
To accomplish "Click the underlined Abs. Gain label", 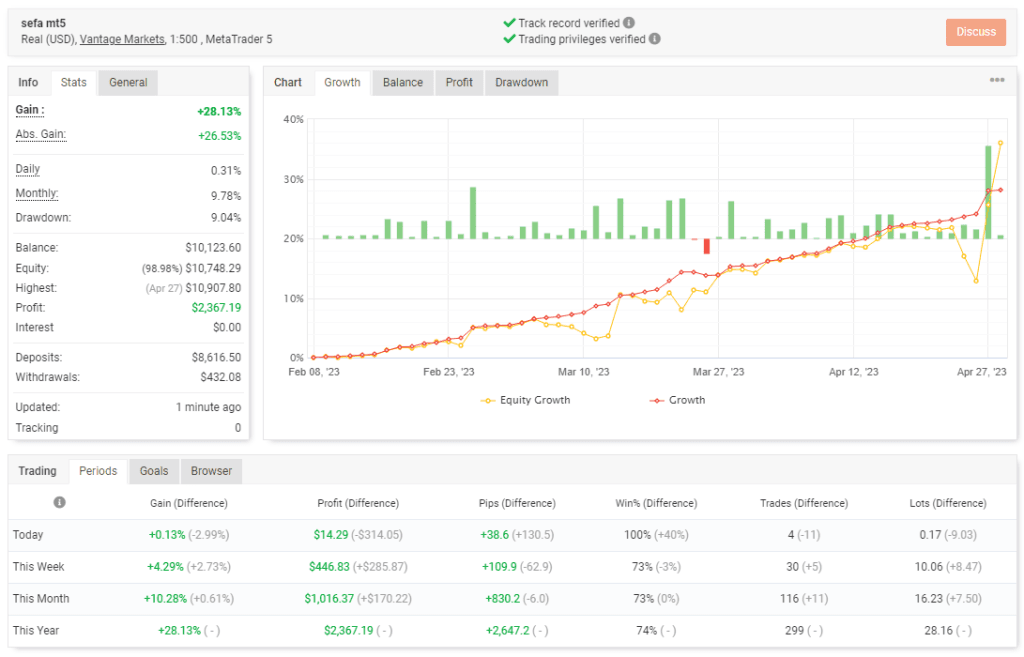I will coord(40,135).
